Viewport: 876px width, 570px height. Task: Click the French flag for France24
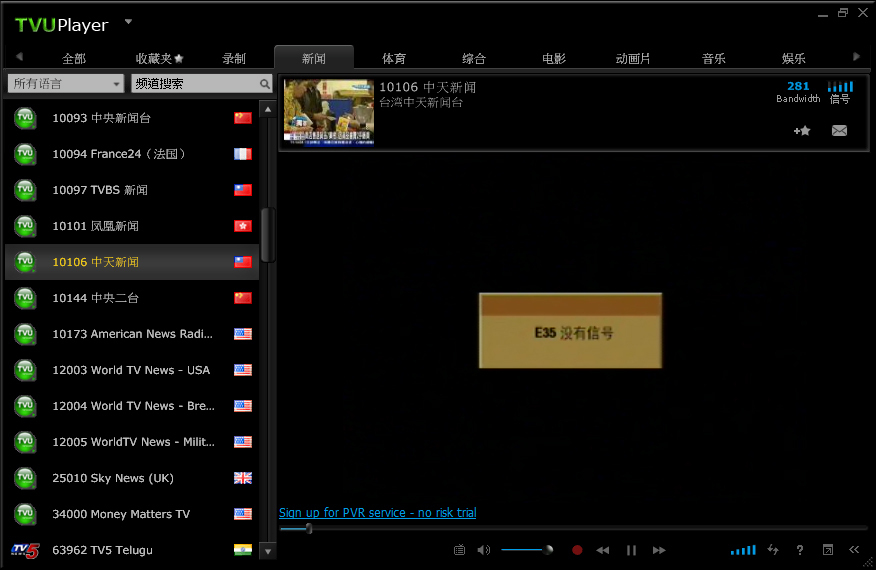242,154
